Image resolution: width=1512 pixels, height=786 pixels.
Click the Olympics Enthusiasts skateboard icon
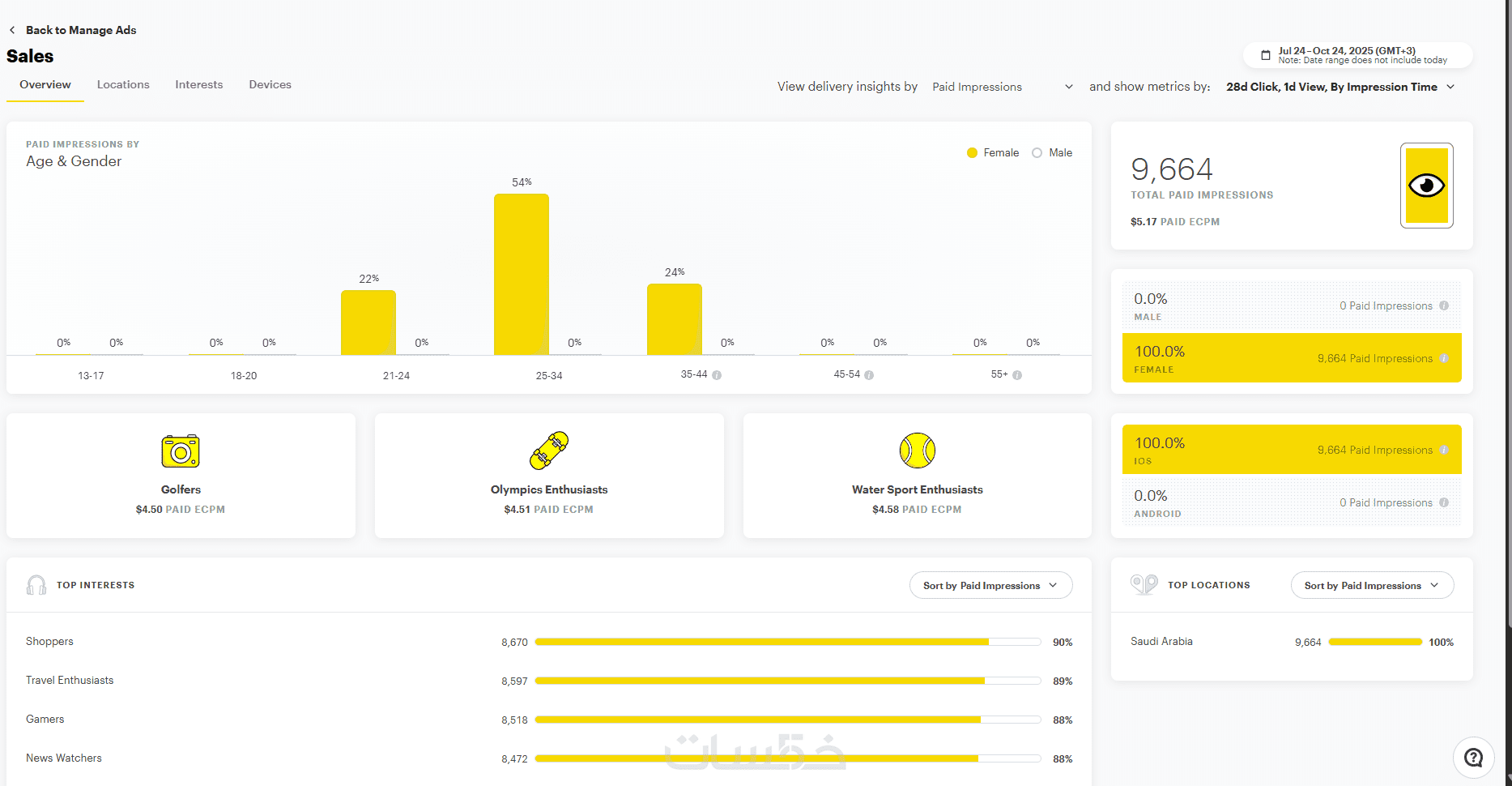[x=549, y=451]
